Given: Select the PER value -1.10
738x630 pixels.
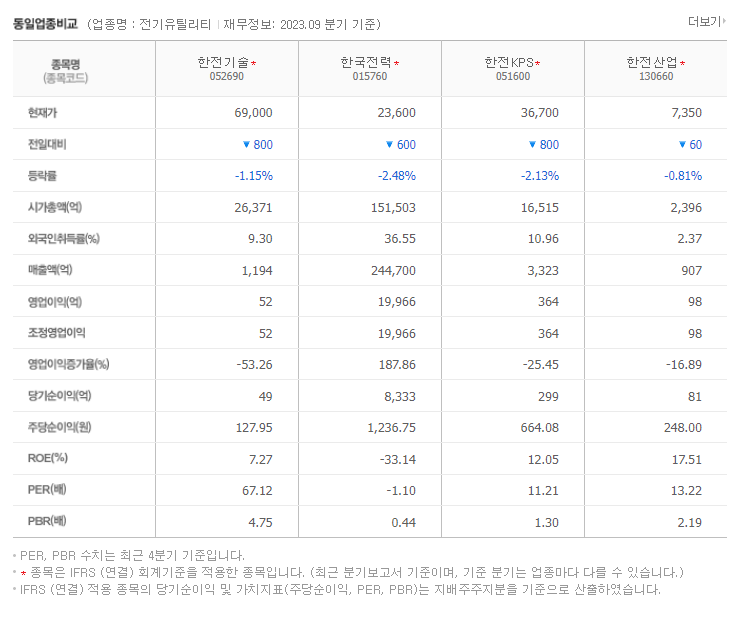Looking at the screenshot, I should click(401, 491).
